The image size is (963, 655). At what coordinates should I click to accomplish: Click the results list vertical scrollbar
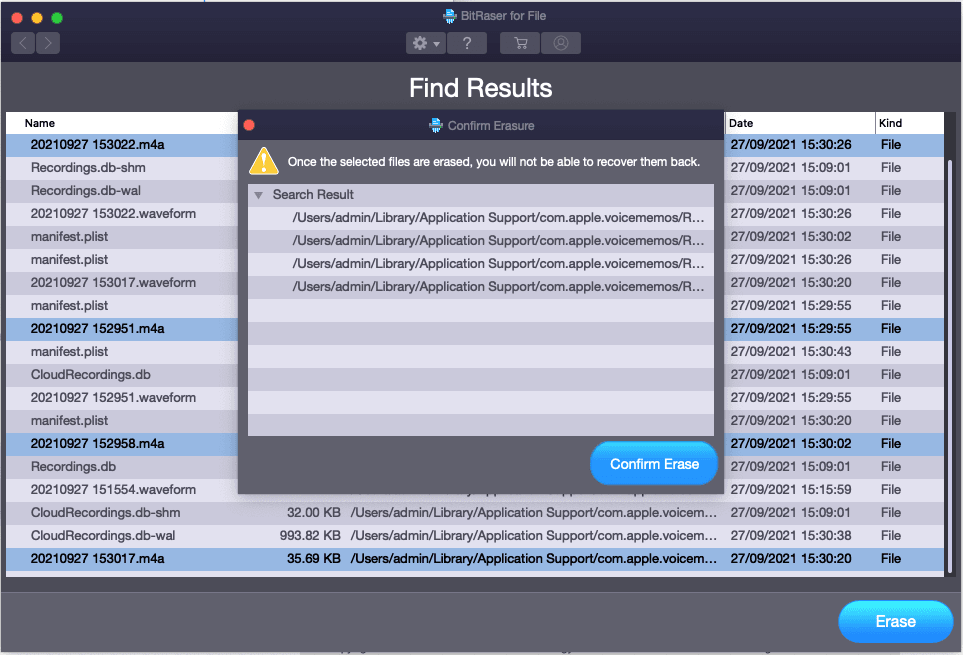(950, 367)
